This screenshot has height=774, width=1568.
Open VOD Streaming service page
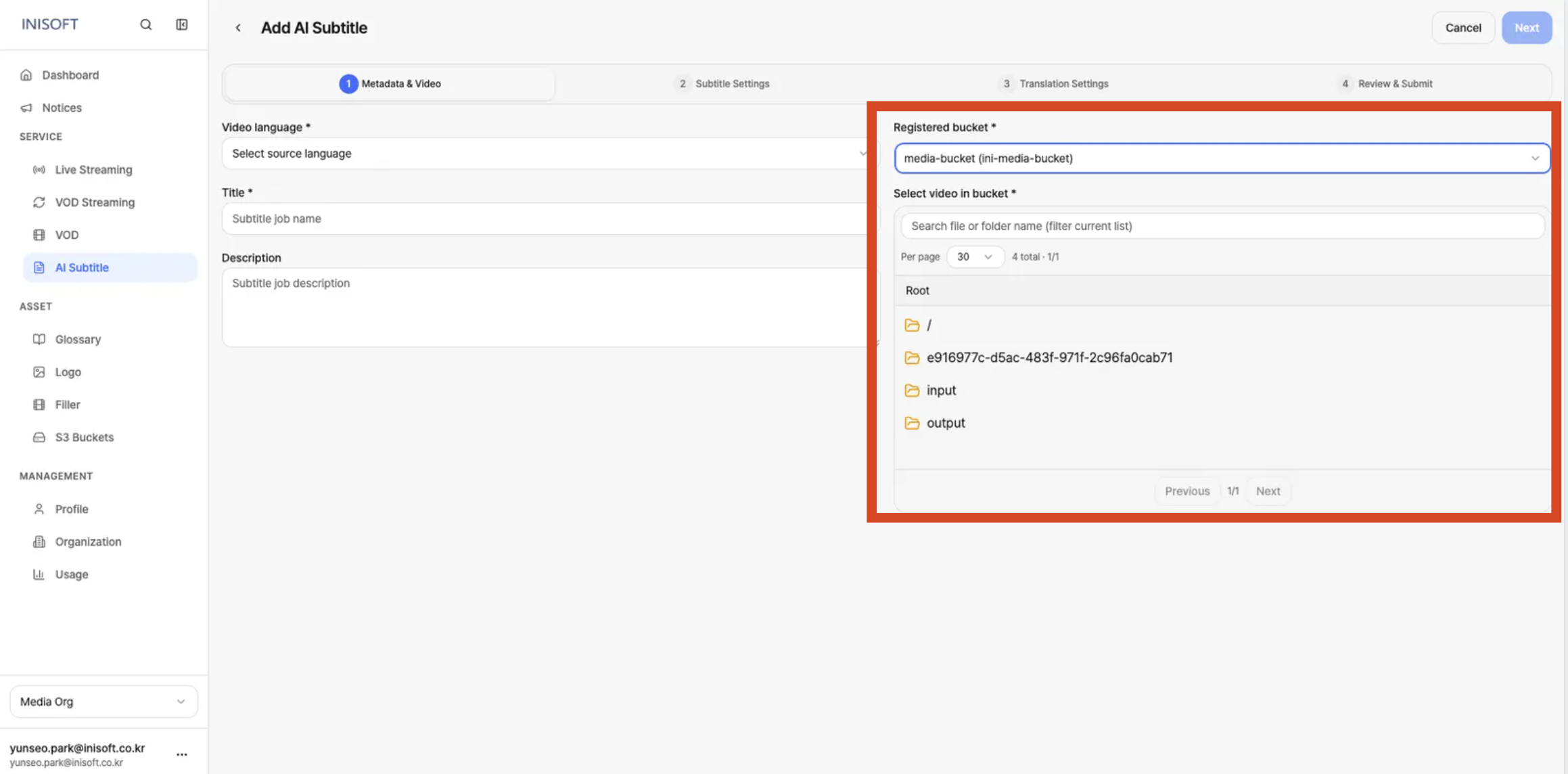point(95,202)
